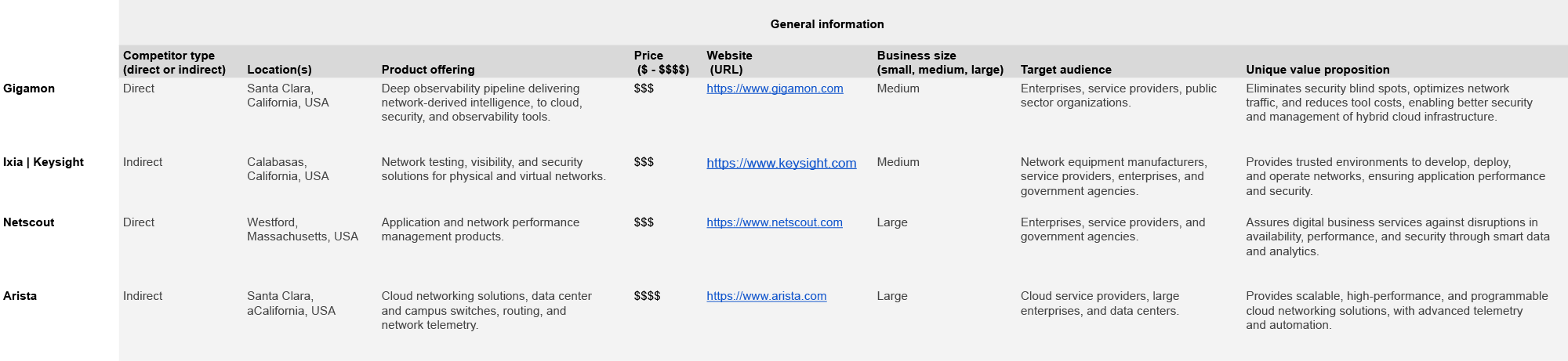Select Netscout's Large business size cell
The image size is (1568, 361).
[892, 222]
